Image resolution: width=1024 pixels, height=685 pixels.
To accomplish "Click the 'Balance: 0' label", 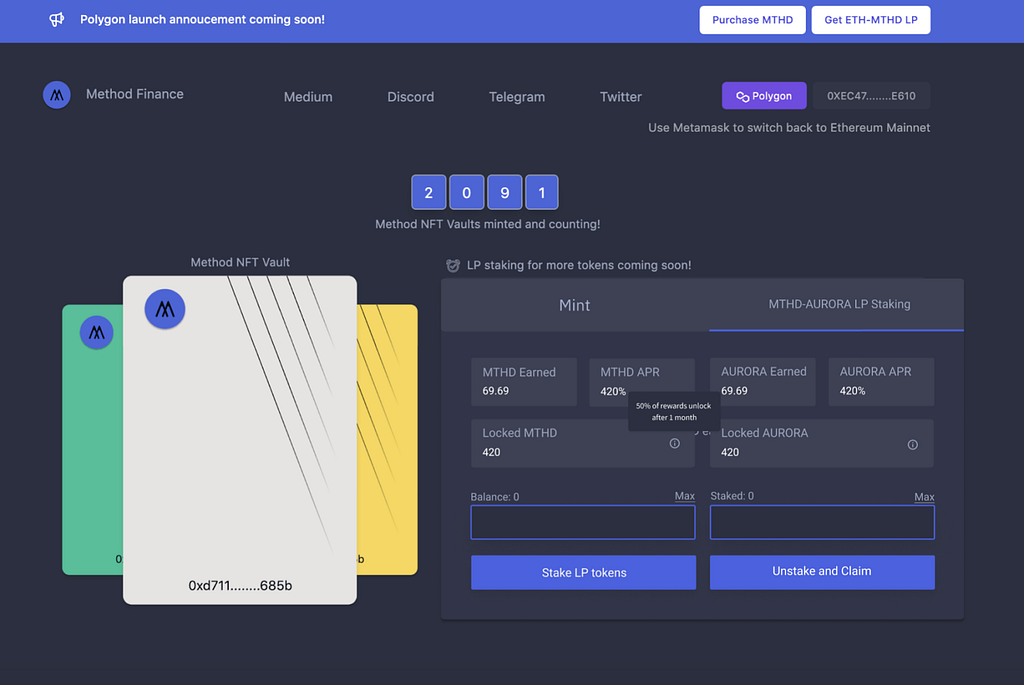I will [495, 497].
